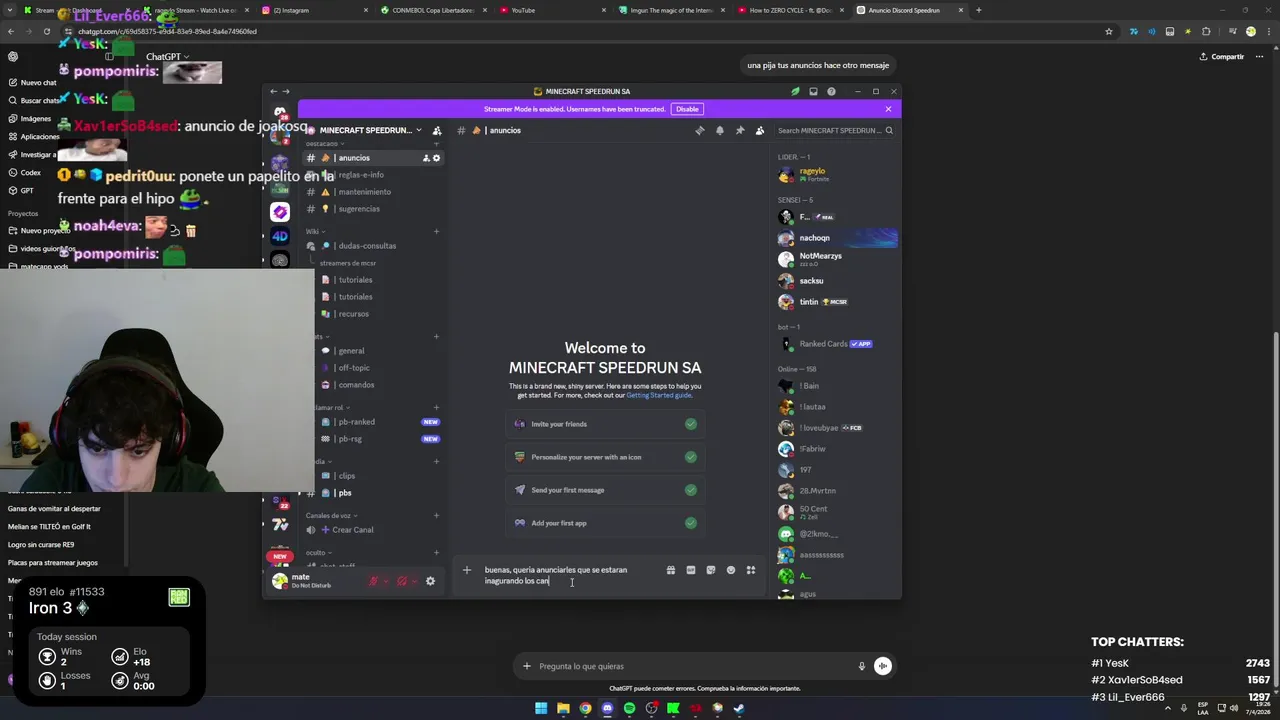Search within MINECRAFT SPEEDRUN server

[834, 130]
